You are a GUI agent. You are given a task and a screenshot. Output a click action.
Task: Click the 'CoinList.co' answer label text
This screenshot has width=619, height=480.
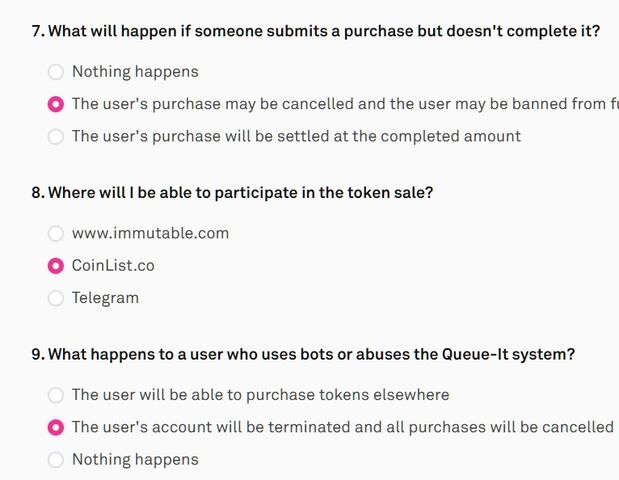tap(113, 266)
